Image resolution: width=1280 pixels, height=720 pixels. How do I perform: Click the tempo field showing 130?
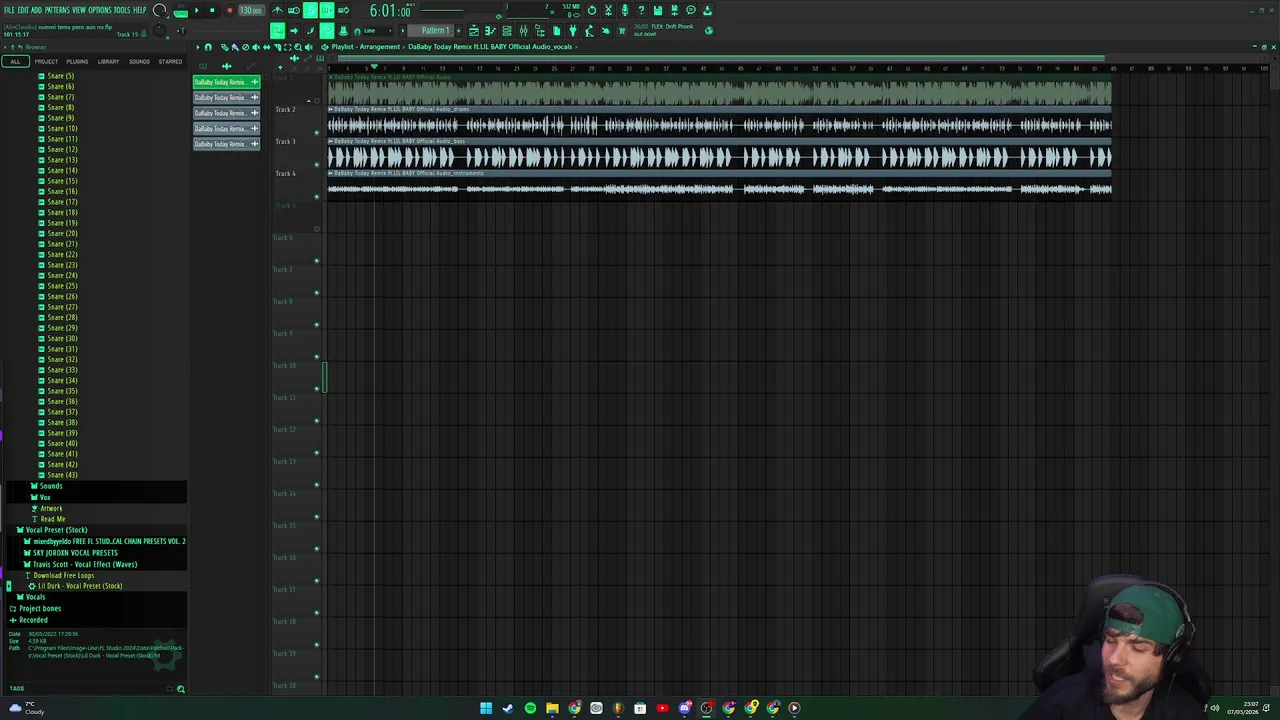(250, 10)
